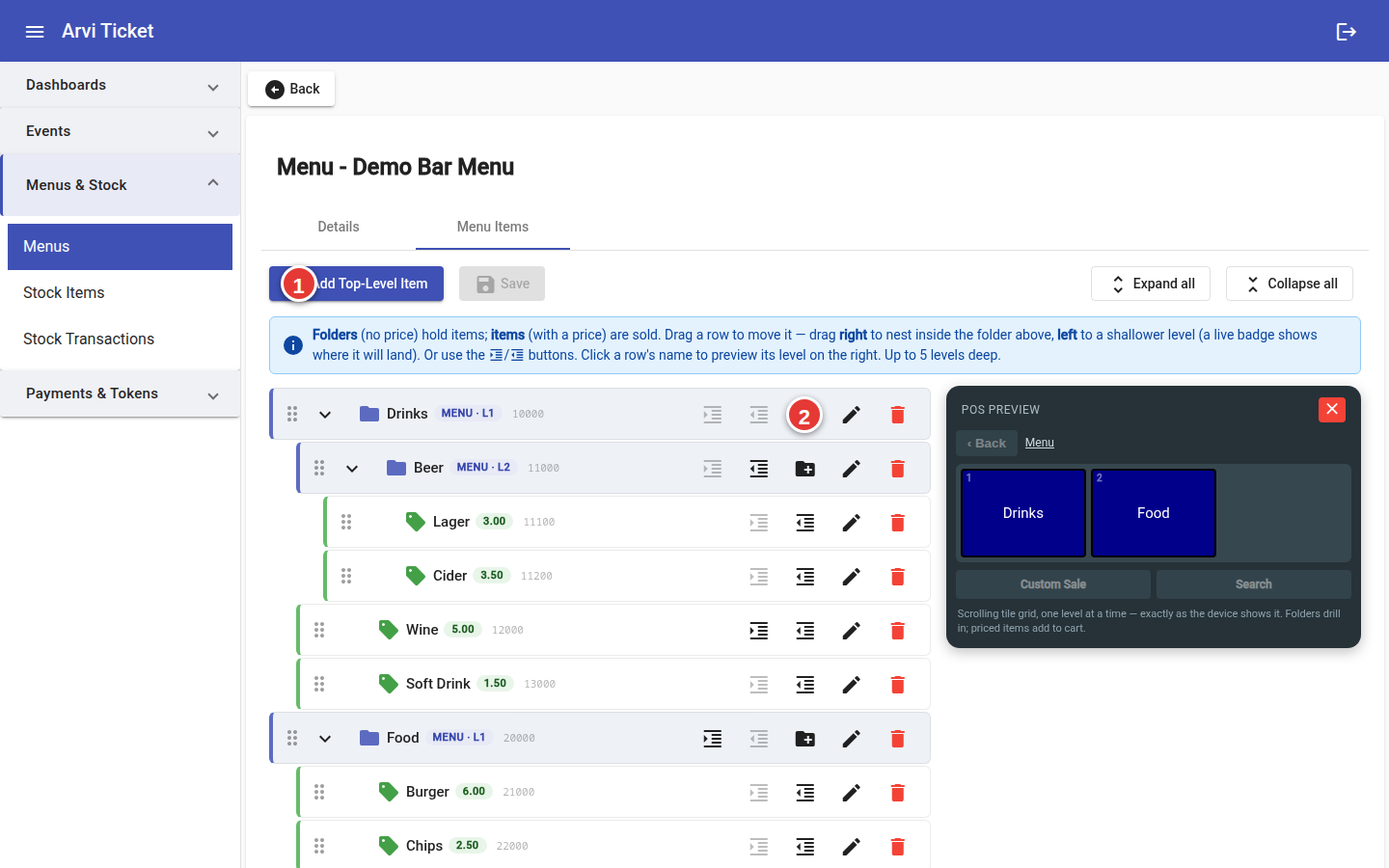This screenshot has width=1389, height=868.
Task: Expand the Payments & Tokens section
Action: pyautogui.click(x=120, y=393)
